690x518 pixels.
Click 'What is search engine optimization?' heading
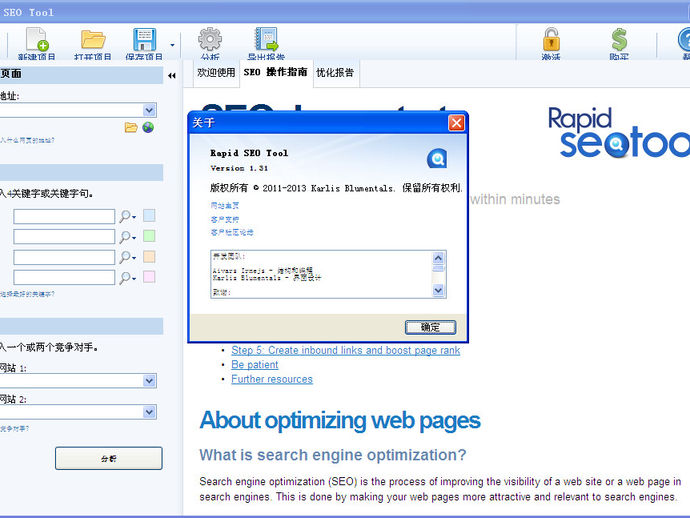[x=333, y=455]
